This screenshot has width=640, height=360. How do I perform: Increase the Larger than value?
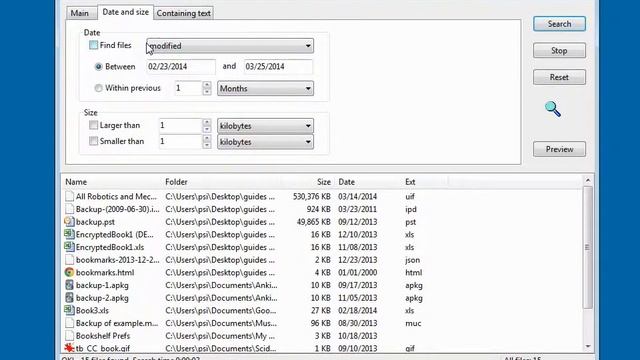click(x=207, y=122)
